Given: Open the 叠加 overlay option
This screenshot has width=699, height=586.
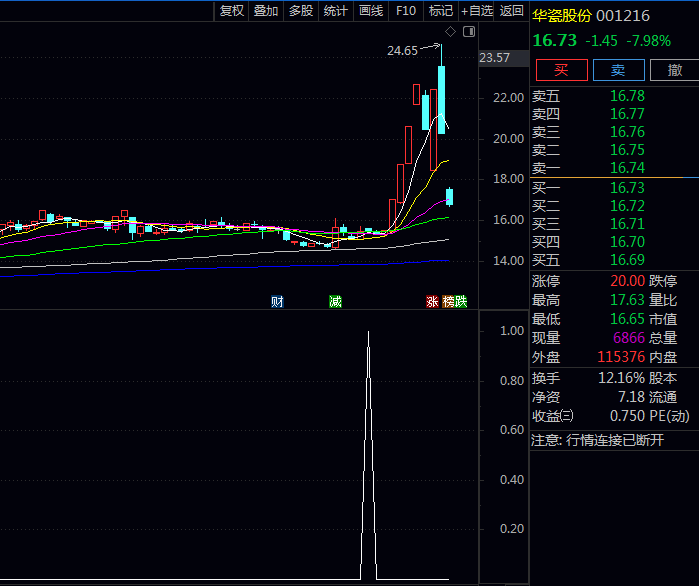Looking at the screenshot, I should [x=266, y=11].
